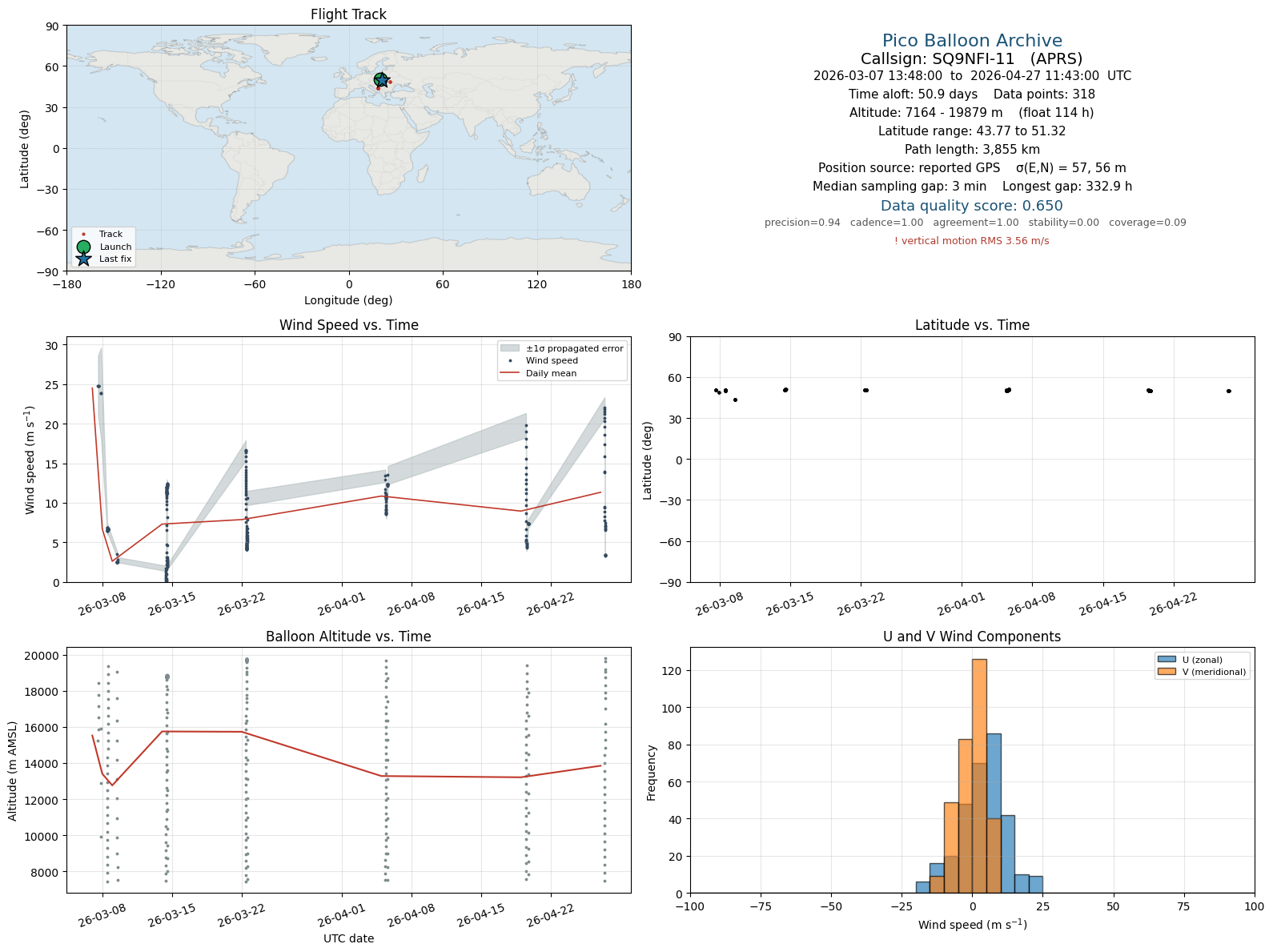The width and height of the screenshot is (1273, 952).
Task: Click the '26-03-08' date tick under Balloon Altitude chart
Action: (102, 916)
